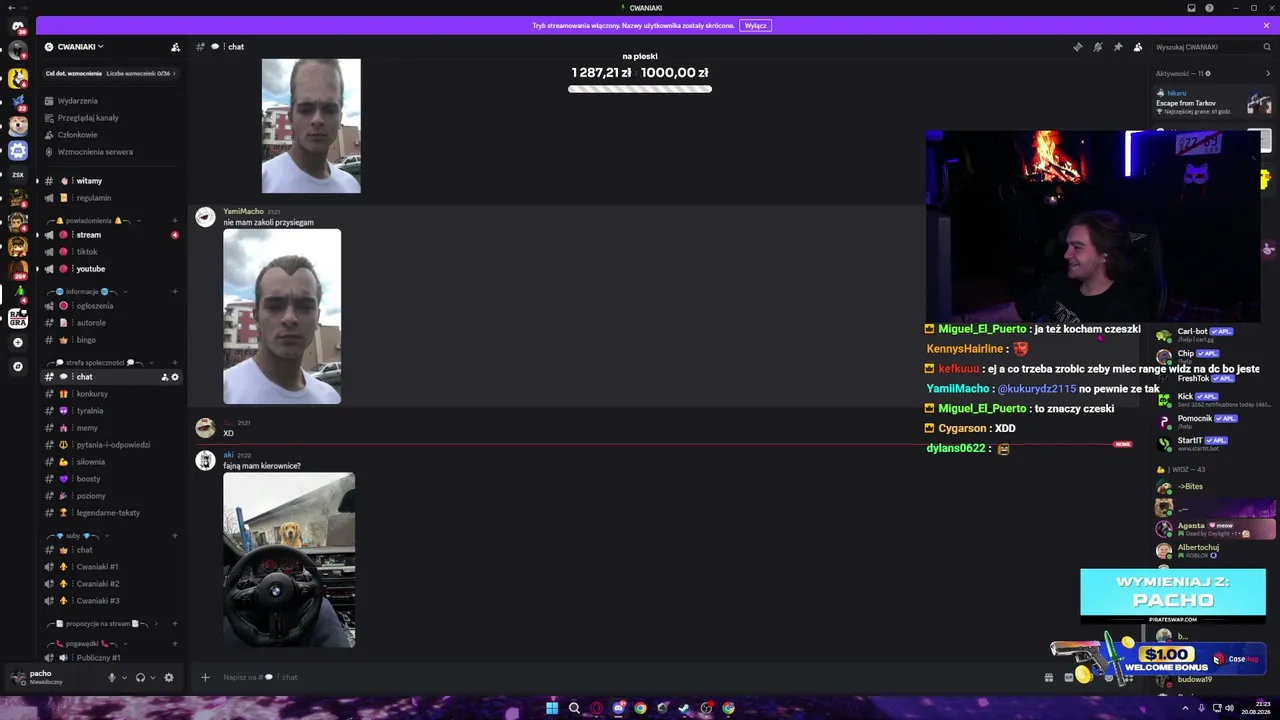
Task: Open Albertochuj in member list
Action: (1212, 551)
